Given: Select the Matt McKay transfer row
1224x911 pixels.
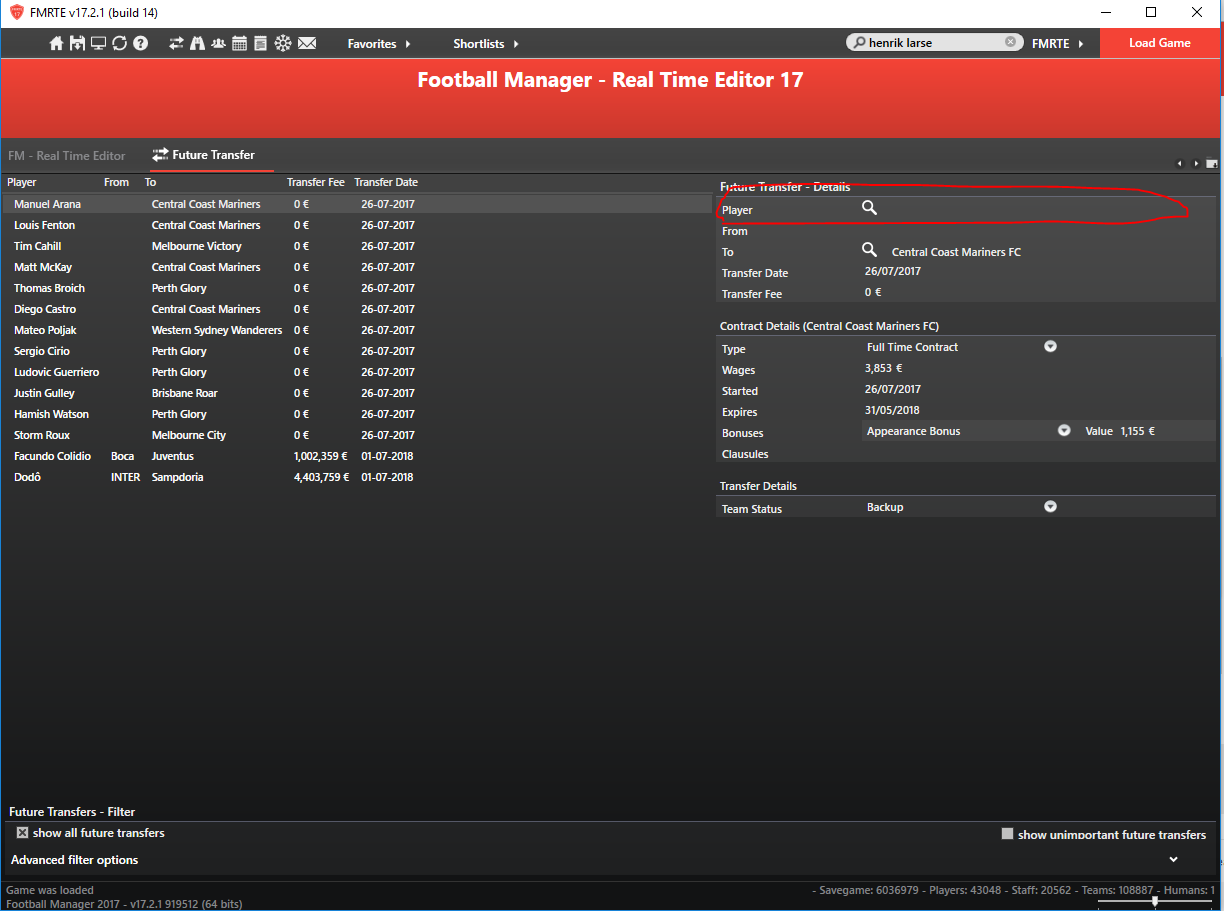Looking at the screenshot, I should (356, 267).
